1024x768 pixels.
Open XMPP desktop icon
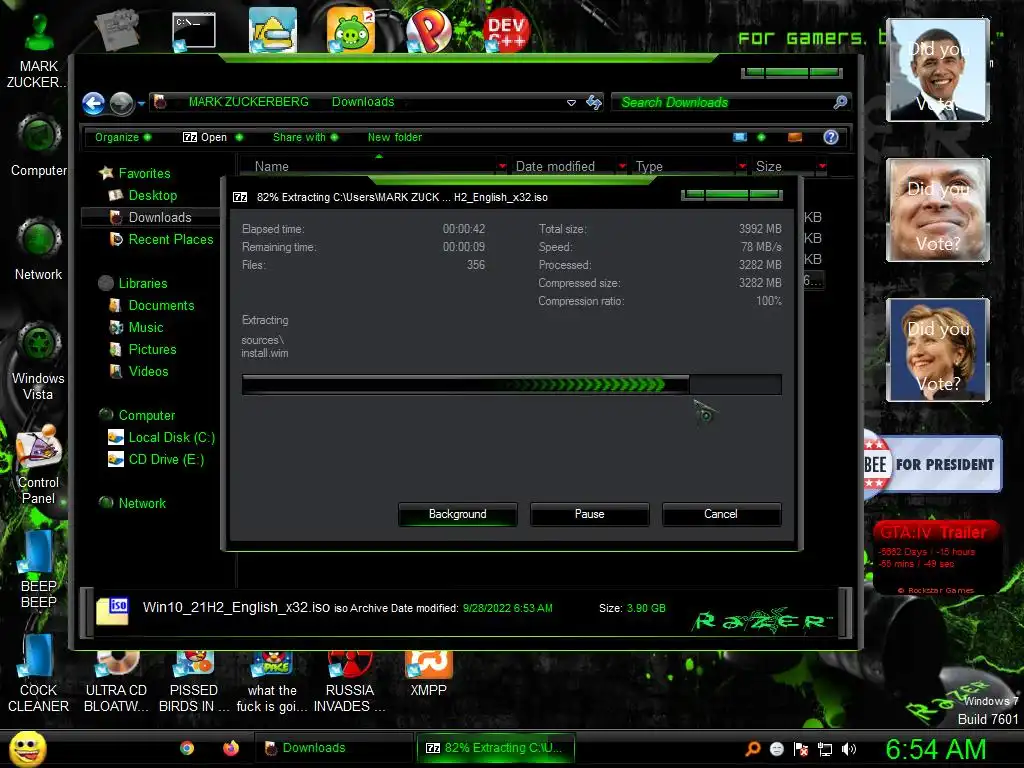click(428, 674)
